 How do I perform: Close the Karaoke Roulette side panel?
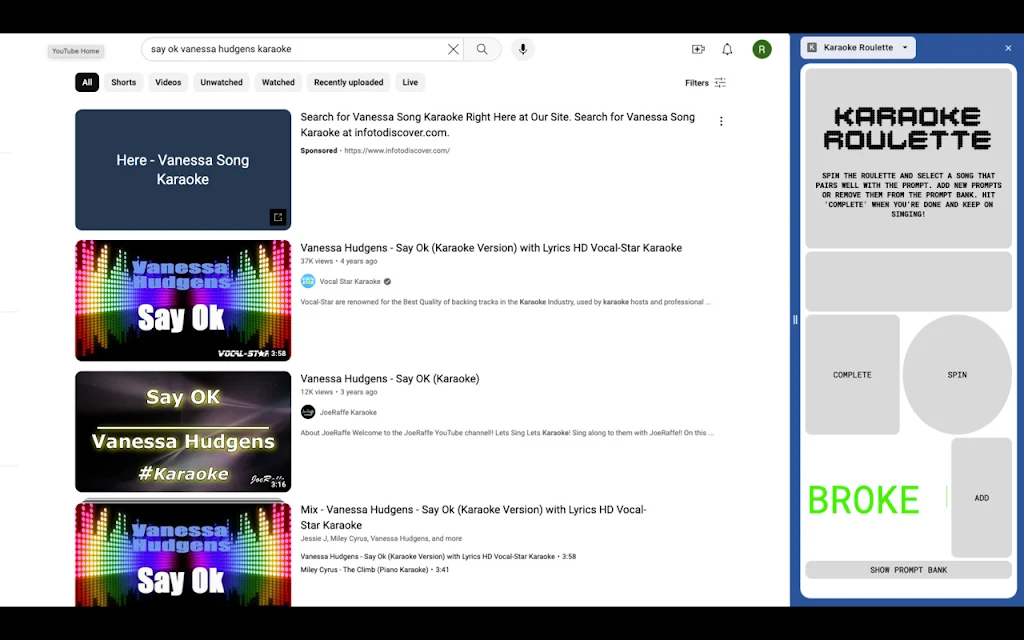(x=1008, y=48)
